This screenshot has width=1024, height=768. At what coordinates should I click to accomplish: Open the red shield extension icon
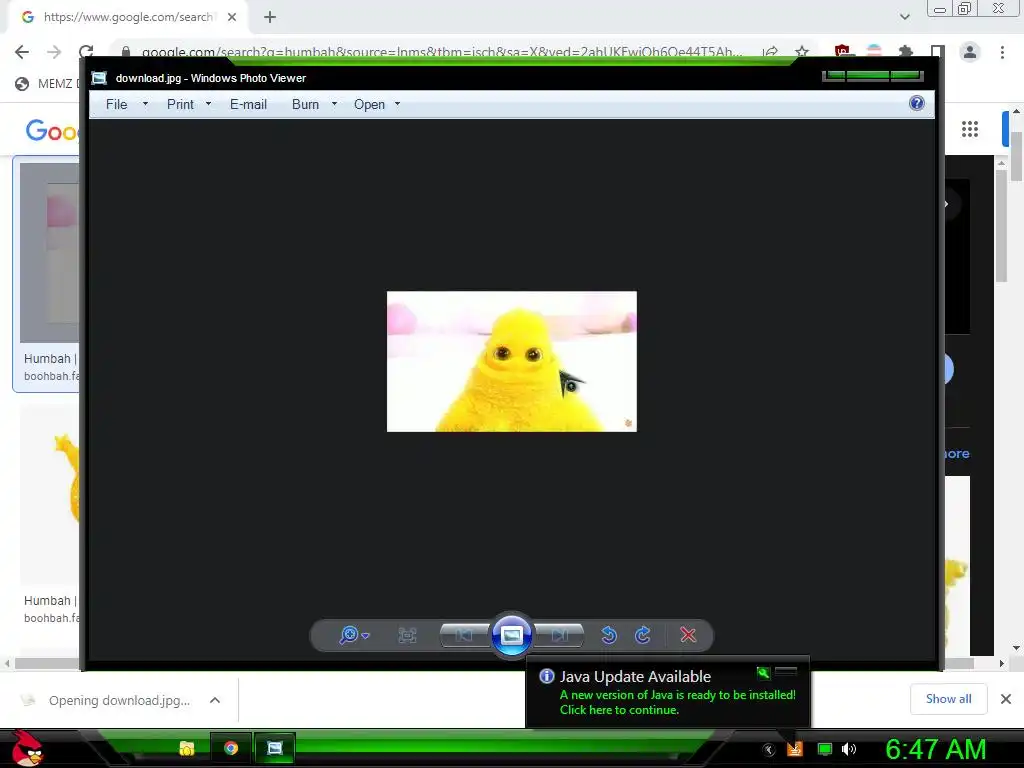(x=842, y=52)
